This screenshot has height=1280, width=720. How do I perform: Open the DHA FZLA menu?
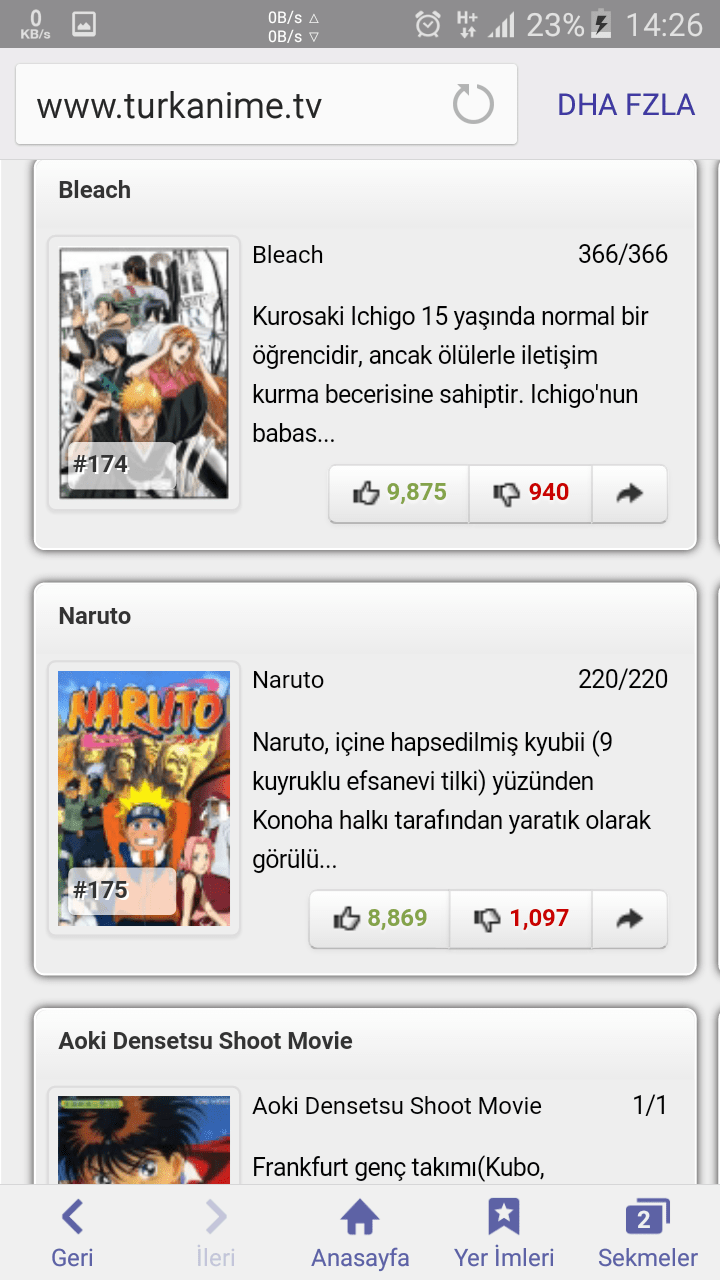(626, 104)
